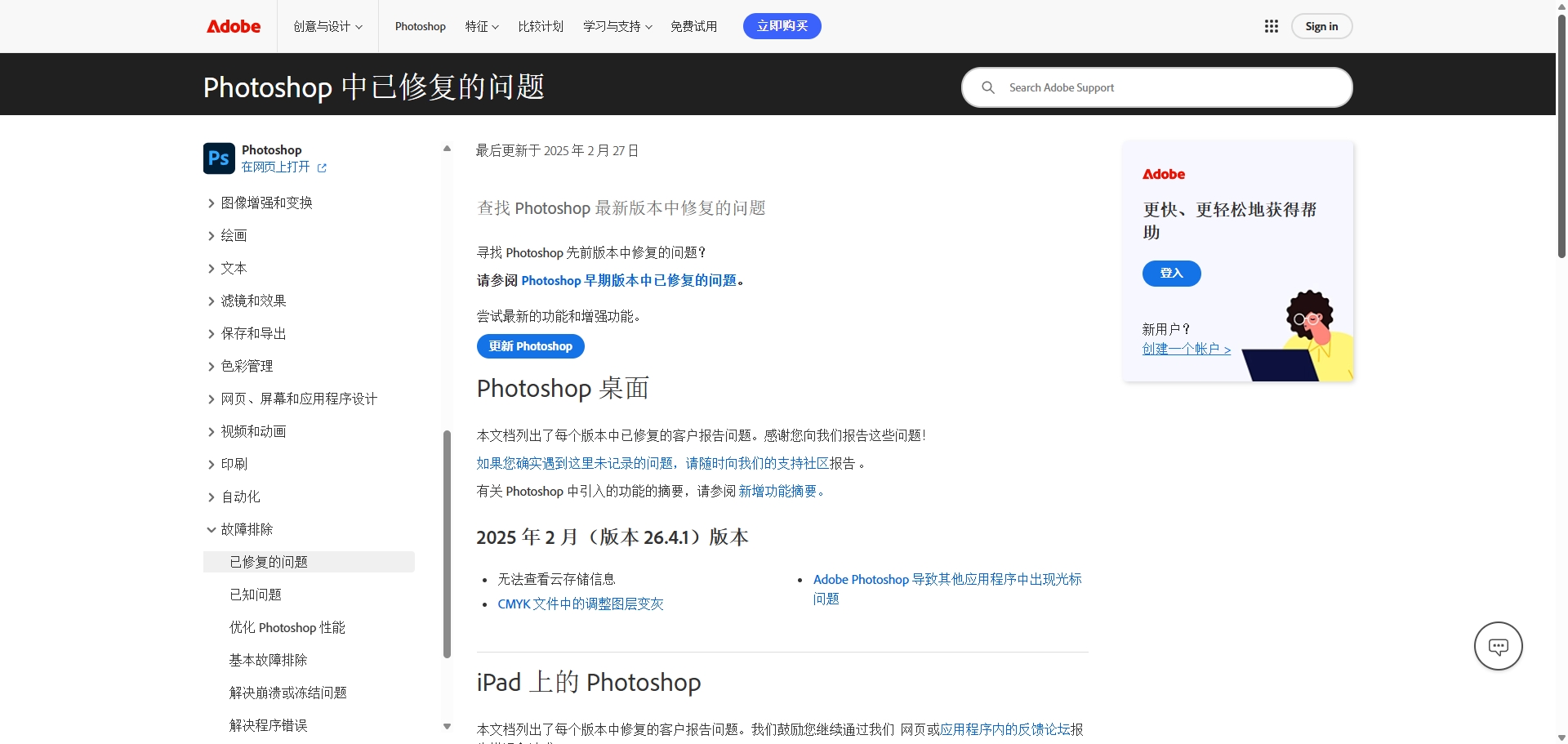The image size is (1568, 744).
Task: Click the Search Adobe Support field
Action: (1157, 87)
